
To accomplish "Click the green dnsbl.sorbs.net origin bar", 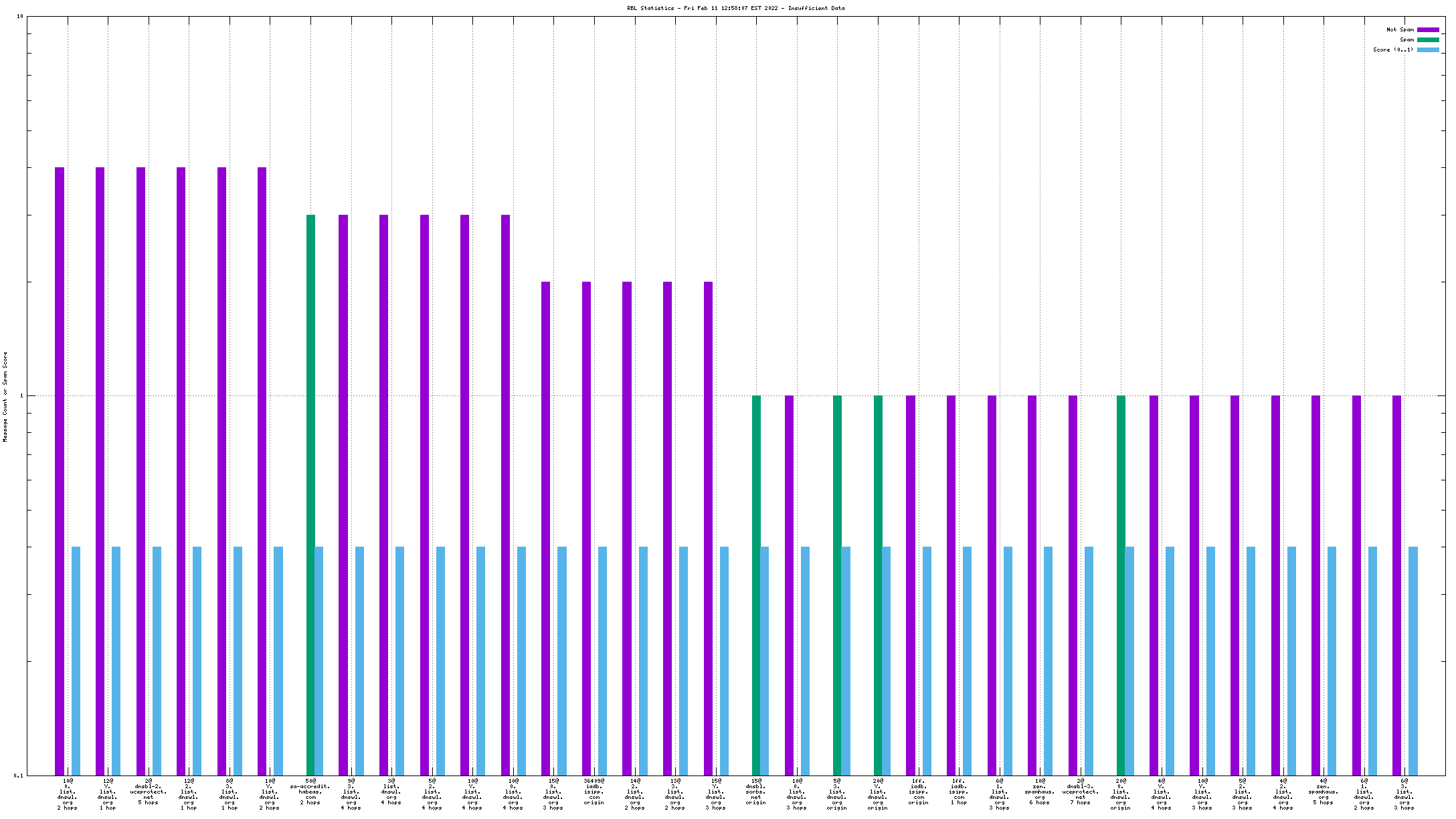I will point(756,585).
